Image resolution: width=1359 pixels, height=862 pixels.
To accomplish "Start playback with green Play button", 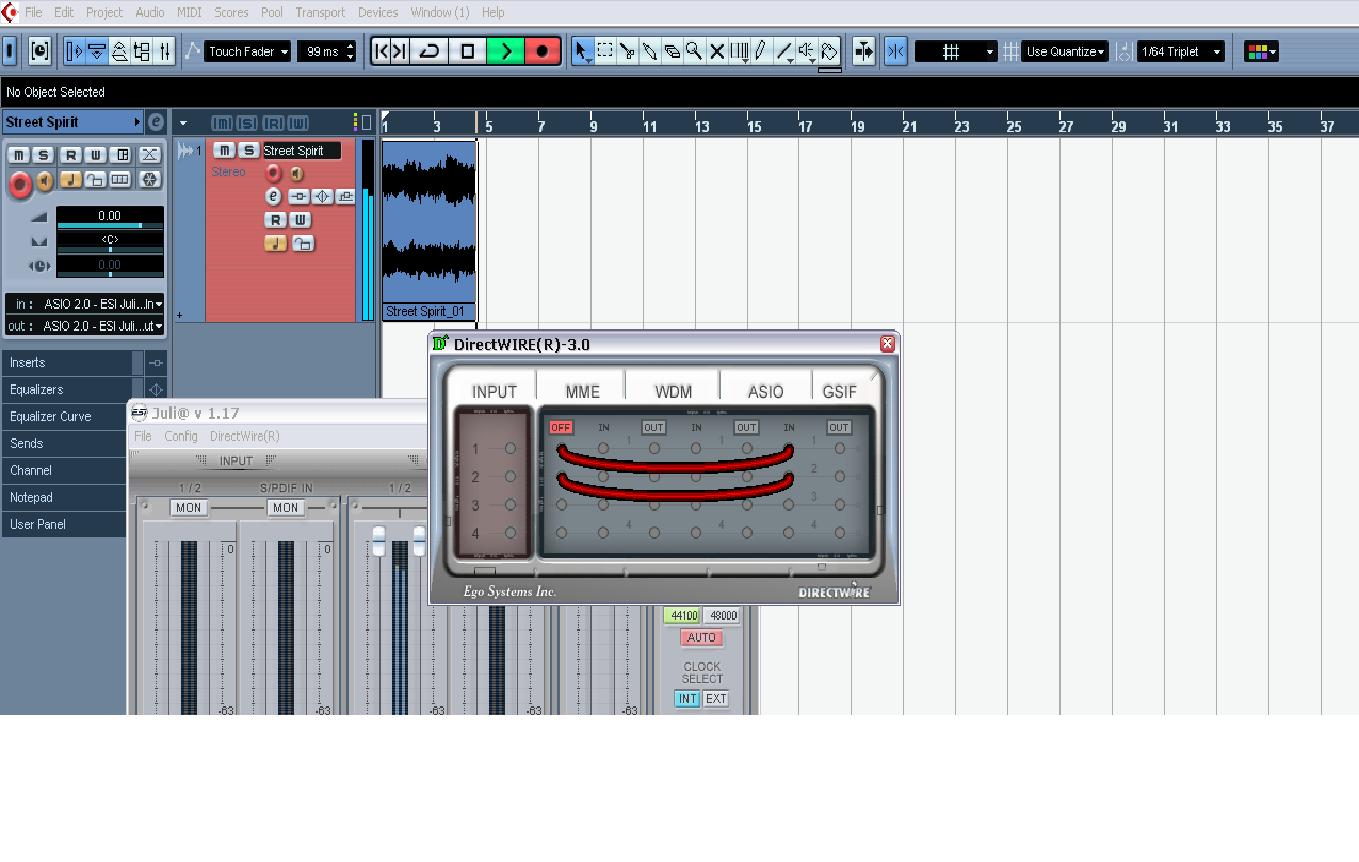I will [x=505, y=51].
